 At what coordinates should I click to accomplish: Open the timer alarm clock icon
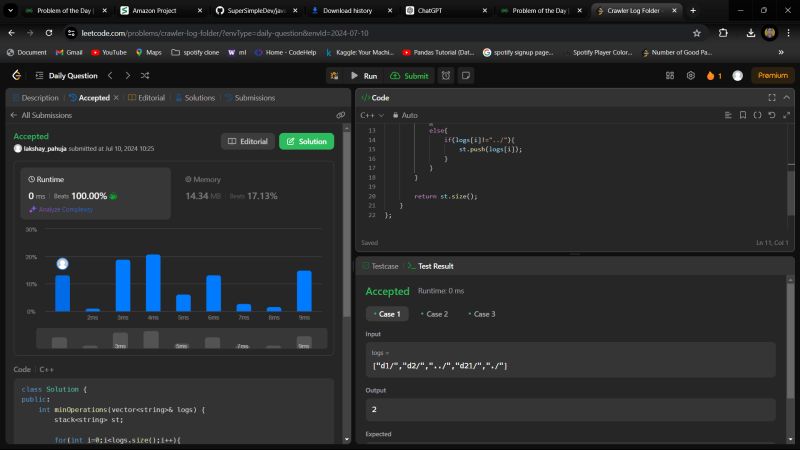pyautogui.click(x=446, y=75)
